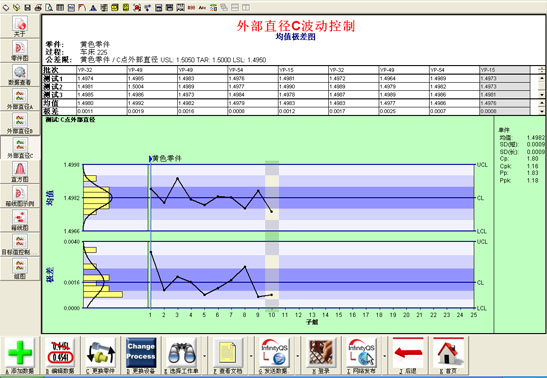Click the 后退 red back arrow button
Viewport: 547px width, 378px height.
coord(408,353)
